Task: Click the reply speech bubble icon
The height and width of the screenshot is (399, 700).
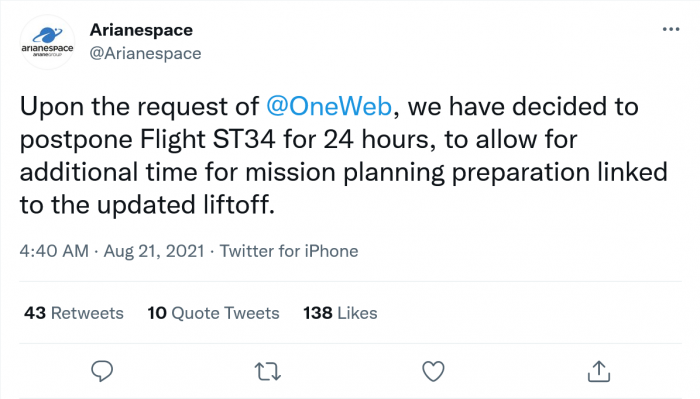Action: (x=102, y=371)
